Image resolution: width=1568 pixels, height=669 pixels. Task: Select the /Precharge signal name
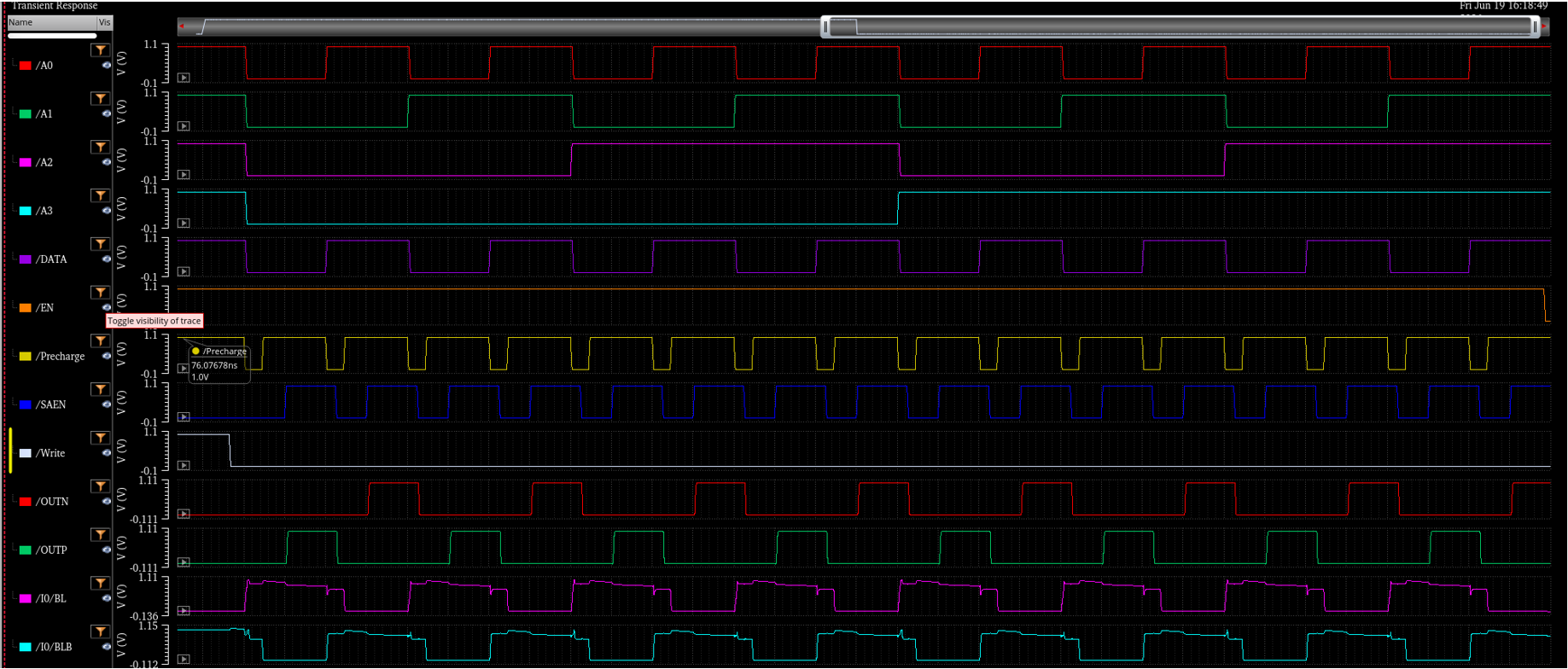(x=61, y=357)
